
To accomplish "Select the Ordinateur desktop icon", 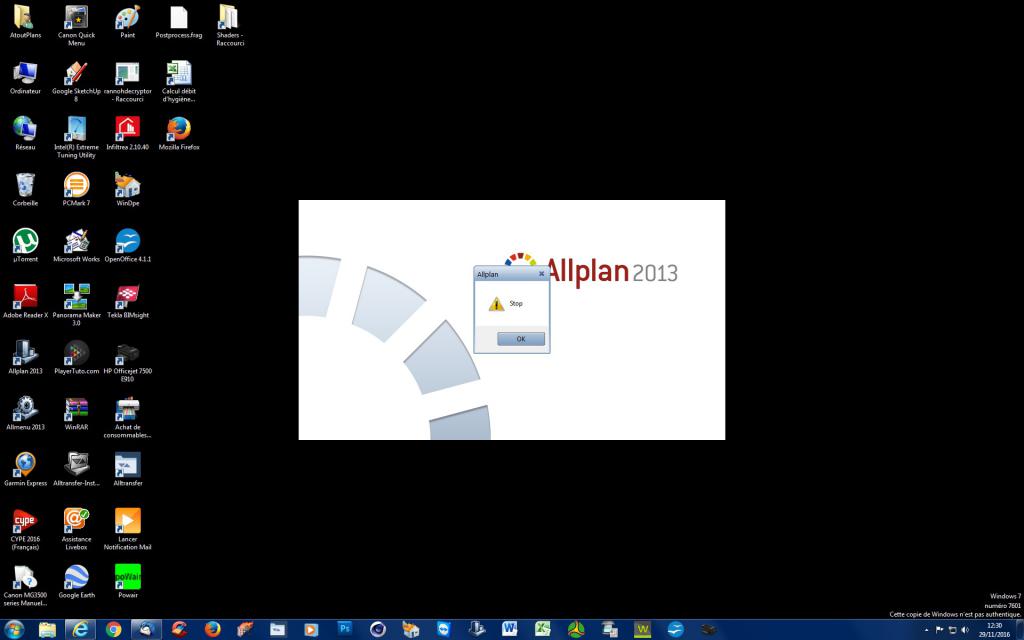I will tap(25, 79).
